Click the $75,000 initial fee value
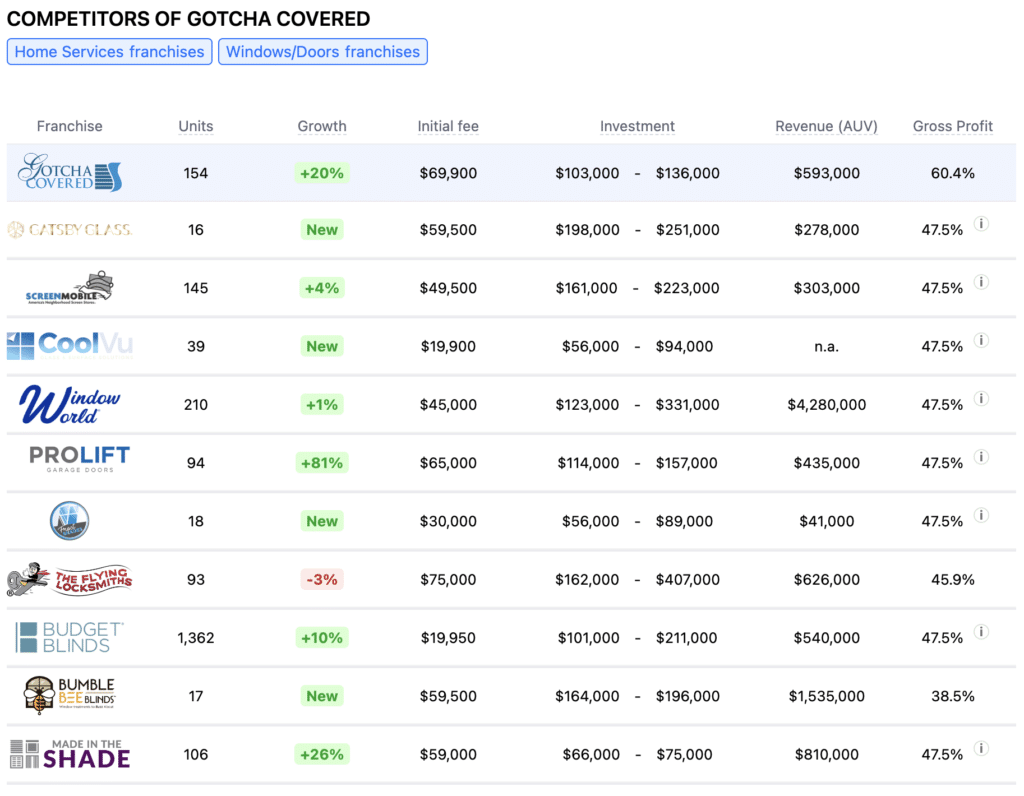The image size is (1024, 796). point(448,579)
